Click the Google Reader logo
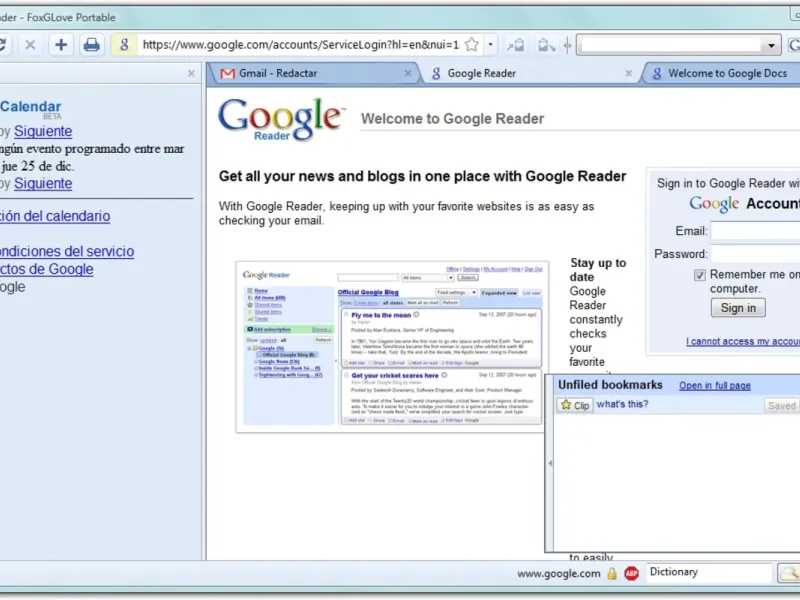This screenshot has width=800, height=600. pos(281,119)
